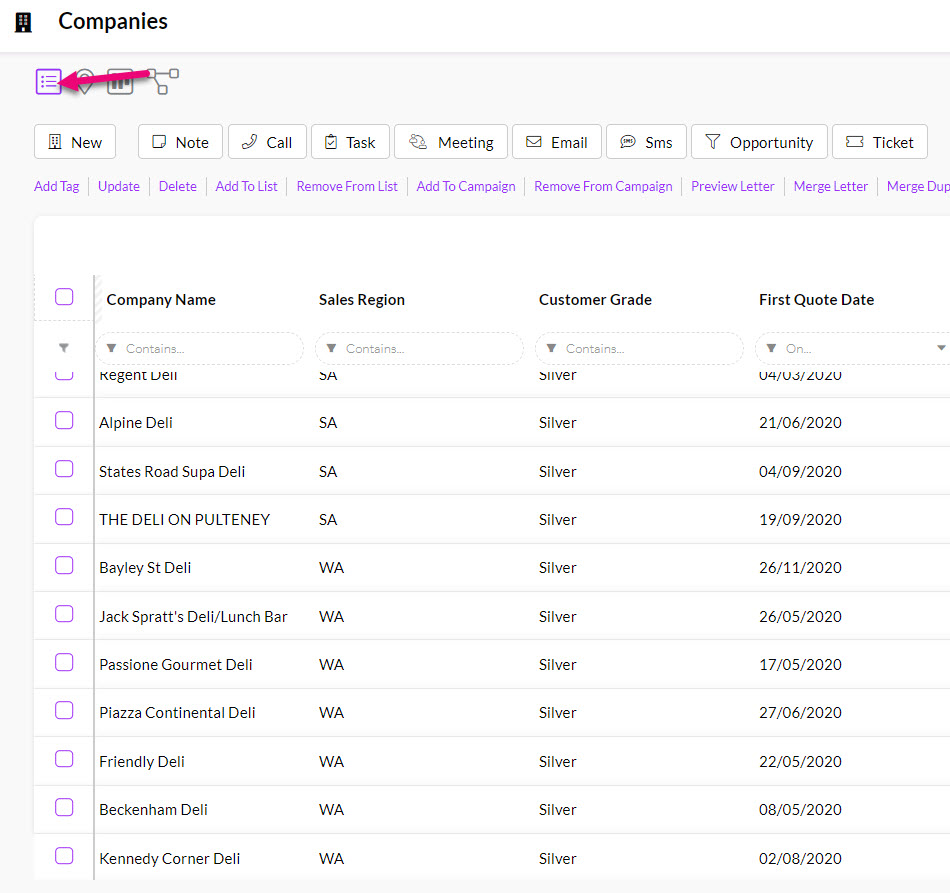Open the Bayley St Deli company
Viewport: 950px width, 893px height.
145,568
